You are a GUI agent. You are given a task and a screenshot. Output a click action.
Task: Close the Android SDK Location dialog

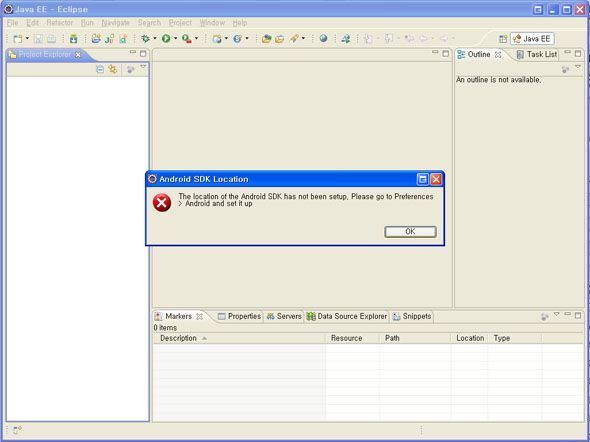tap(436, 179)
